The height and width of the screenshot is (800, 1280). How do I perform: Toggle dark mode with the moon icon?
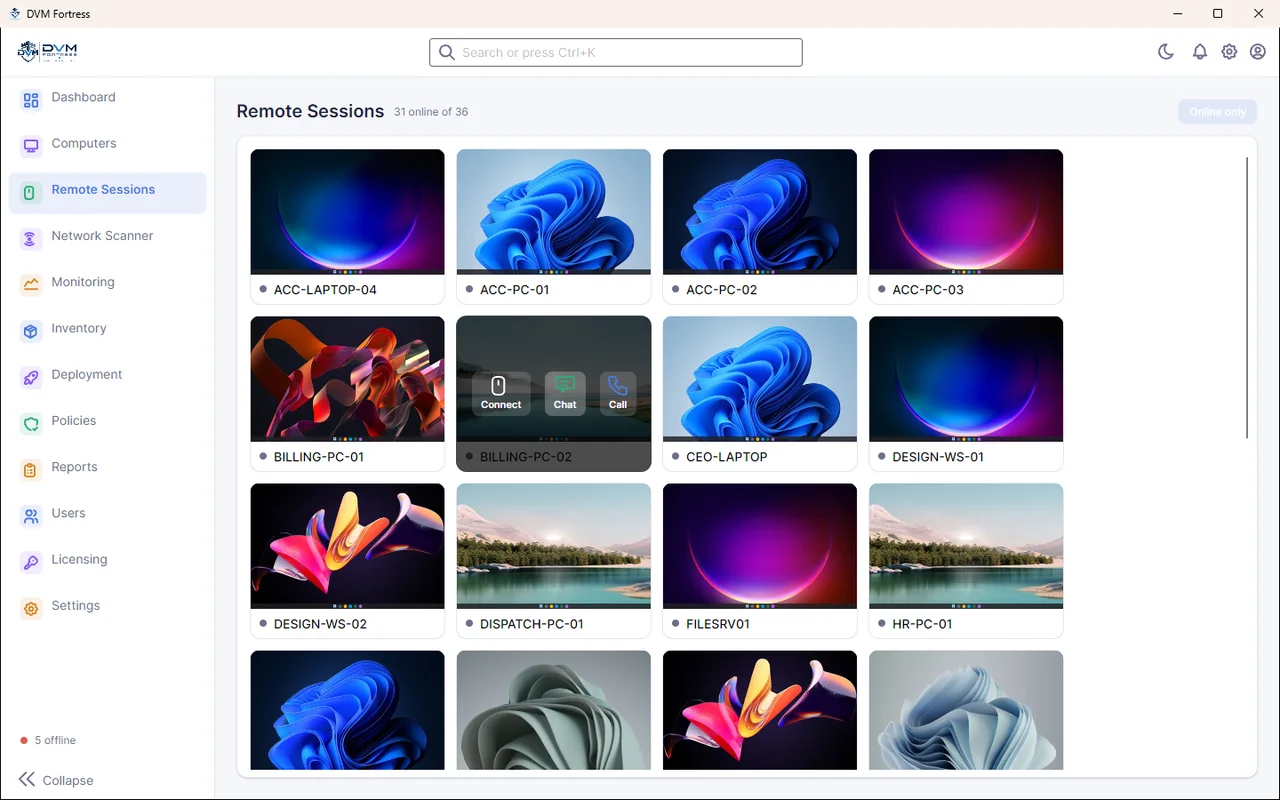click(1166, 52)
